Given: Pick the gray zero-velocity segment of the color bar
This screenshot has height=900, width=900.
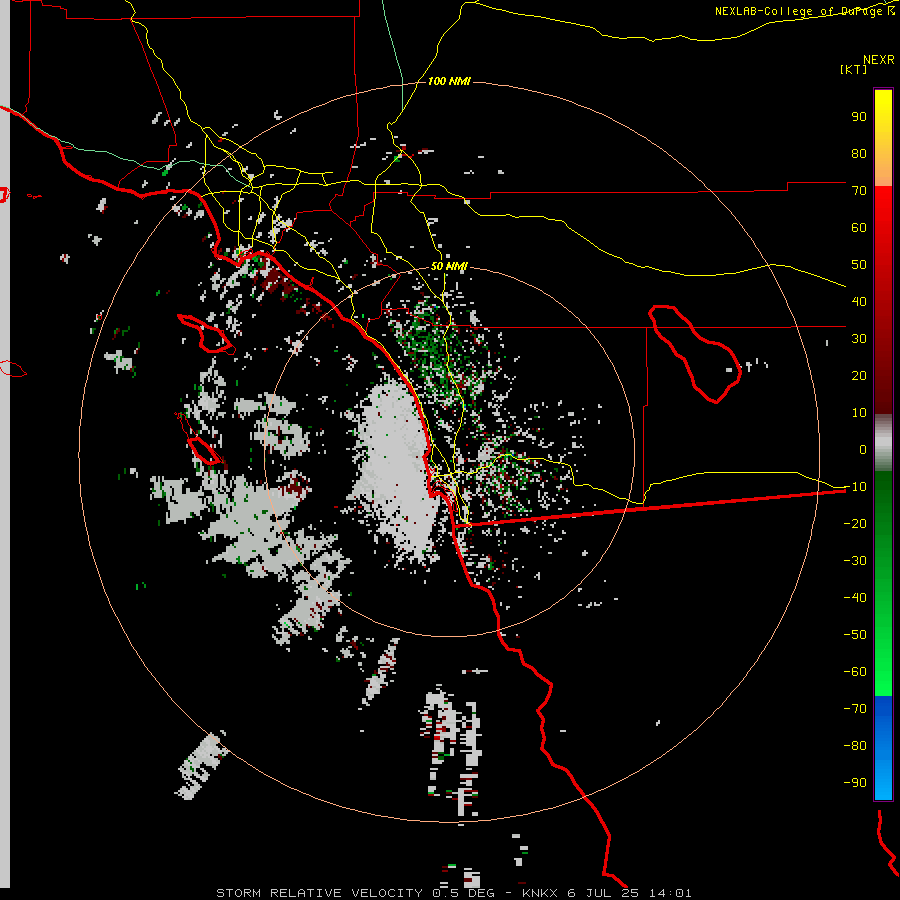Looking at the screenshot, I should pos(883,443).
